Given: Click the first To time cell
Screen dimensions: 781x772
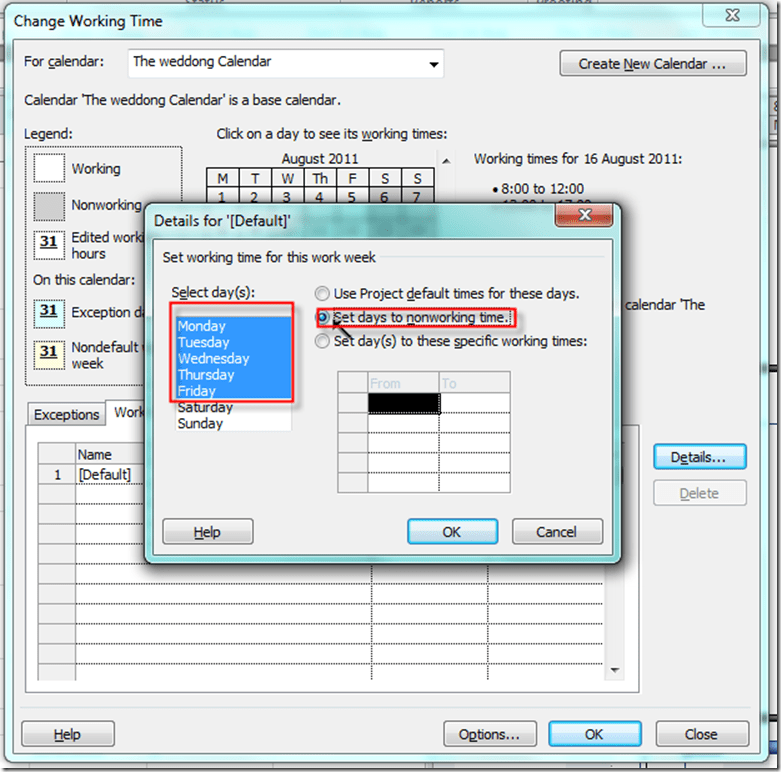Looking at the screenshot, I should point(474,402).
